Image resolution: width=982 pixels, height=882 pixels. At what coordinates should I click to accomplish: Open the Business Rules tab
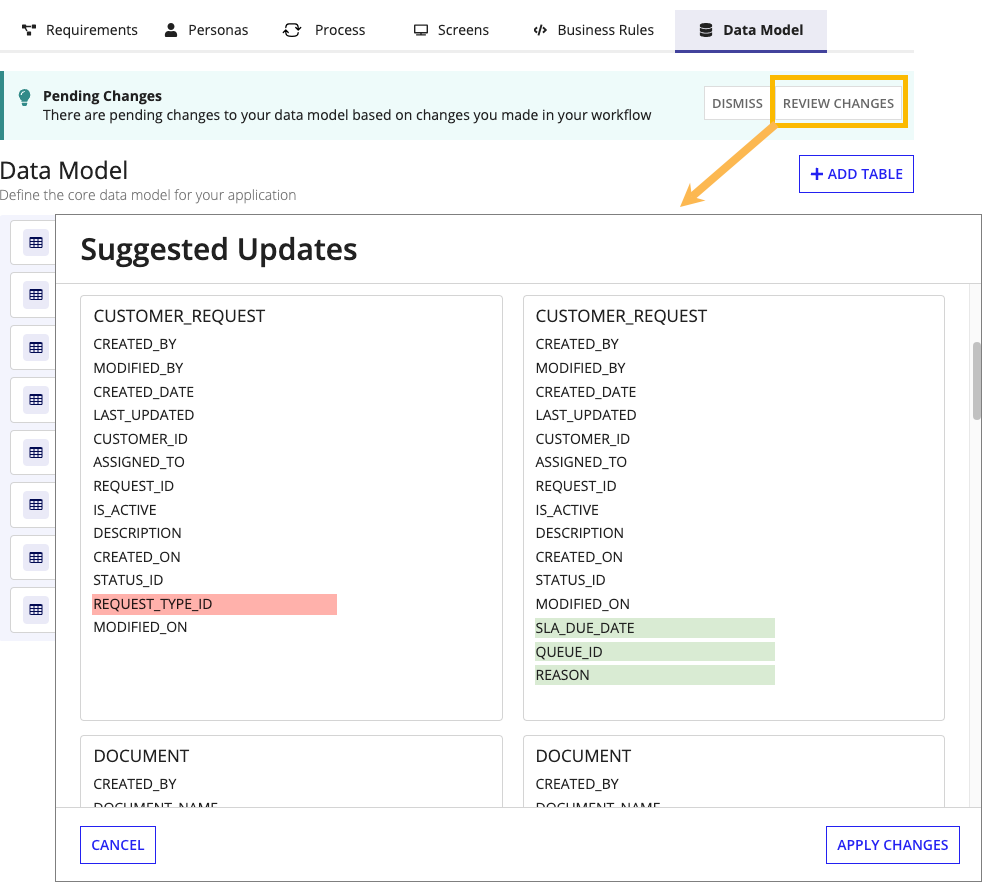click(x=593, y=30)
